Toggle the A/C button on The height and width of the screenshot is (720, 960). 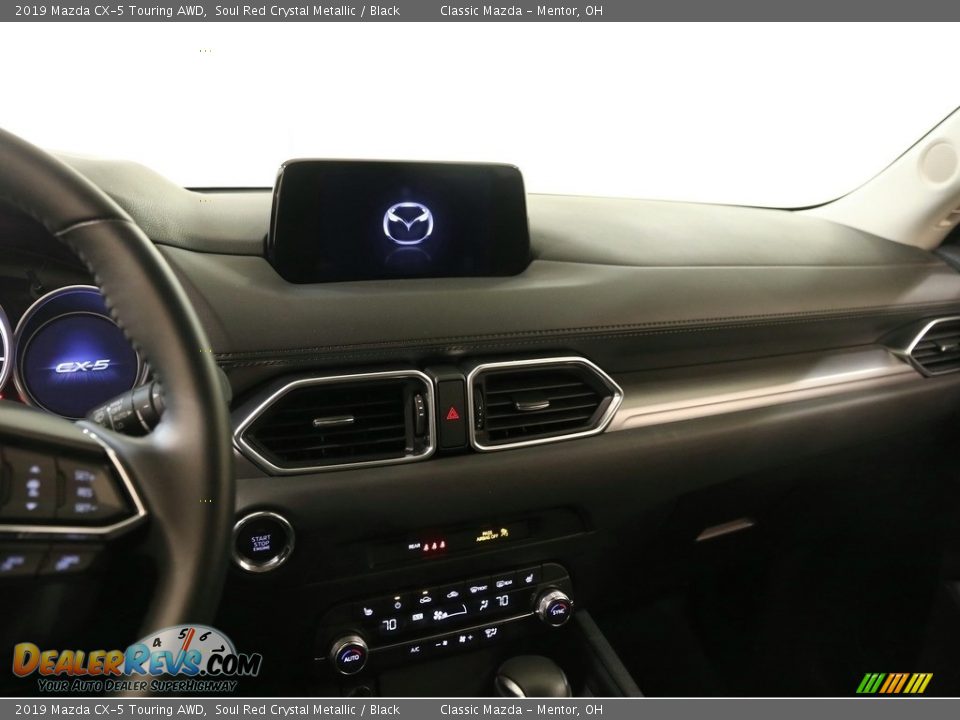click(x=415, y=648)
